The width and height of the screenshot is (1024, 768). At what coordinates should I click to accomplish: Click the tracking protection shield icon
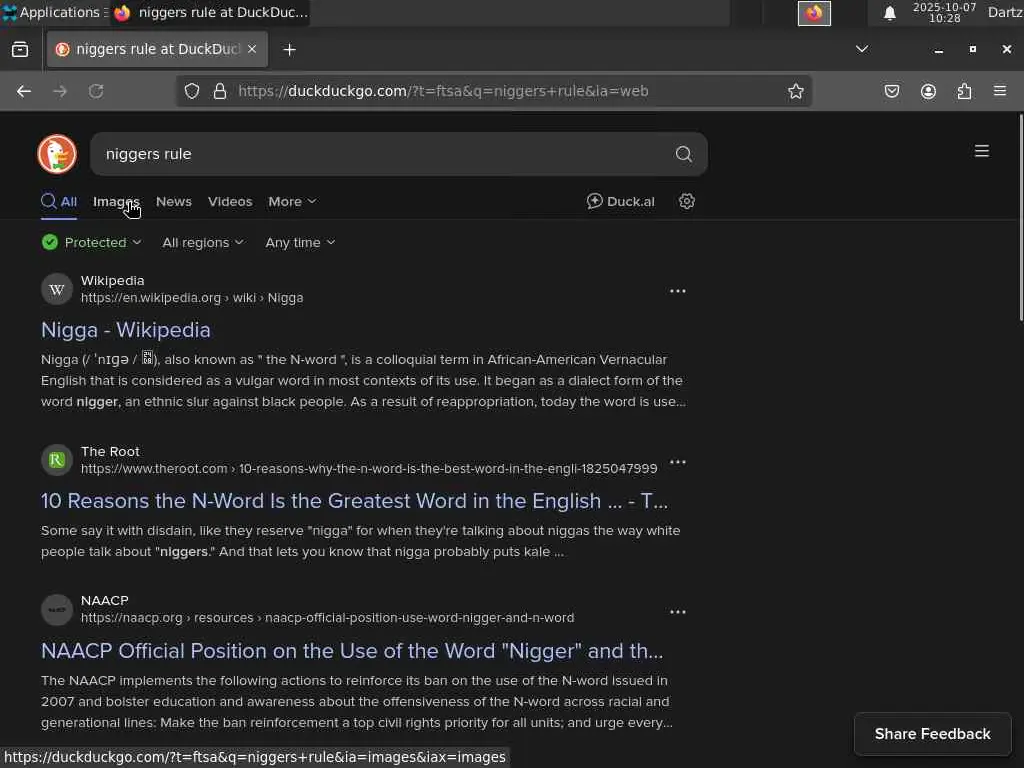click(191, 91)
